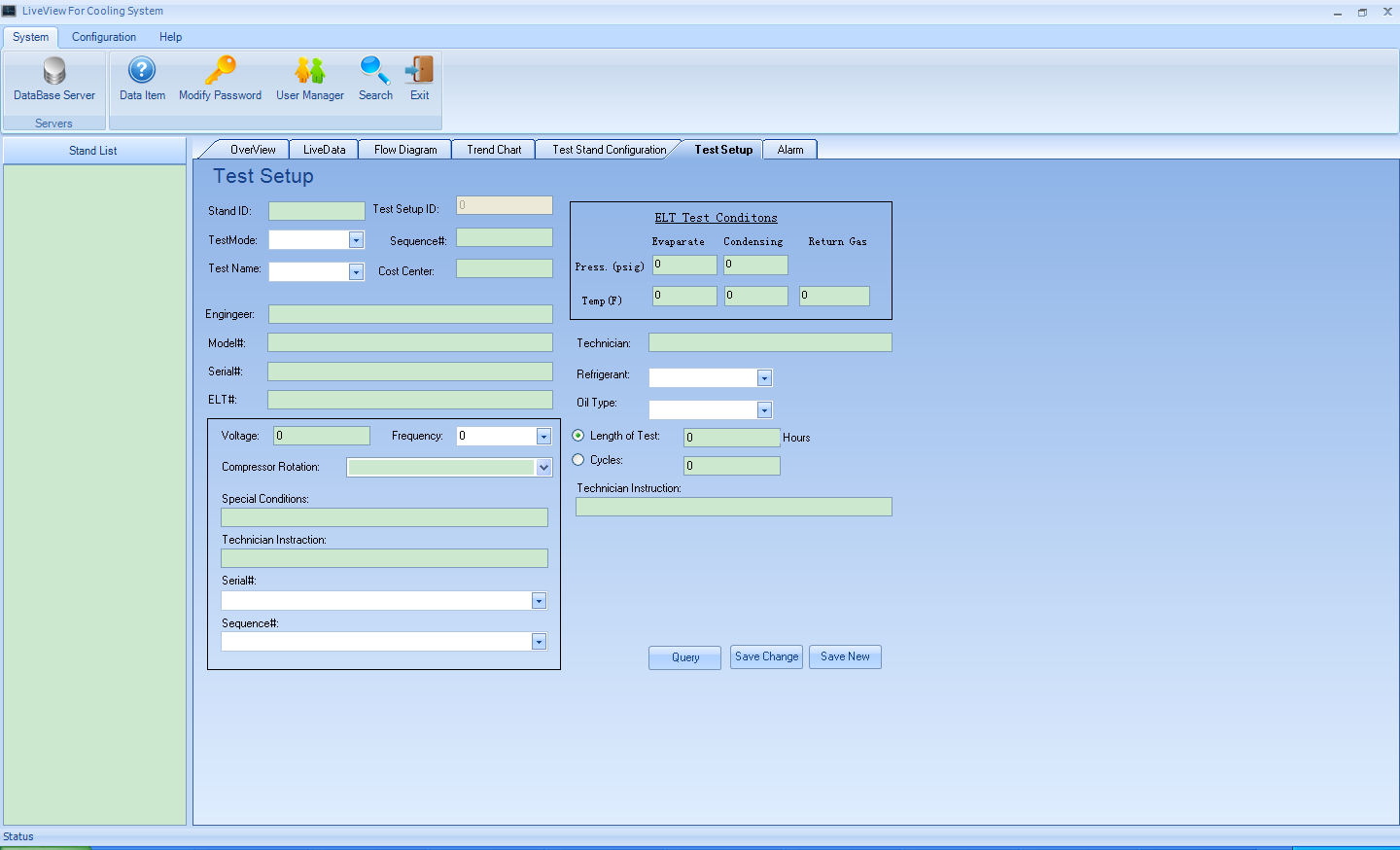1400x850 pixels.
Task: Click the Exit door icon
Action: click(x=420, y=70)
